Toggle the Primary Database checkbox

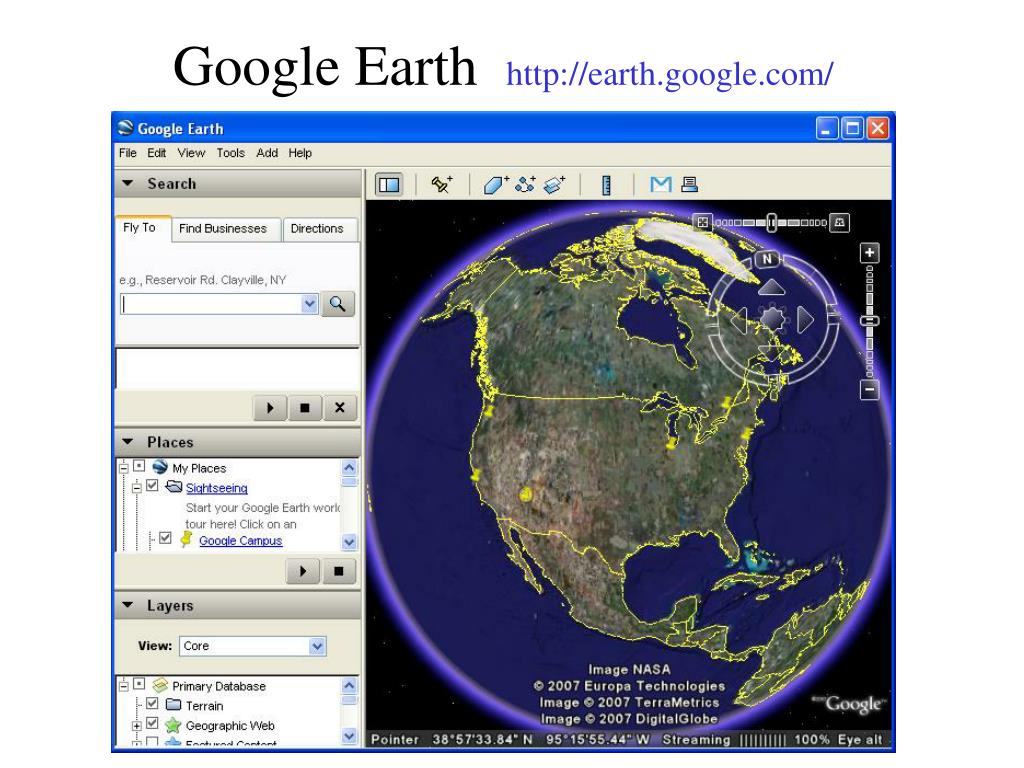coord(139,684)
